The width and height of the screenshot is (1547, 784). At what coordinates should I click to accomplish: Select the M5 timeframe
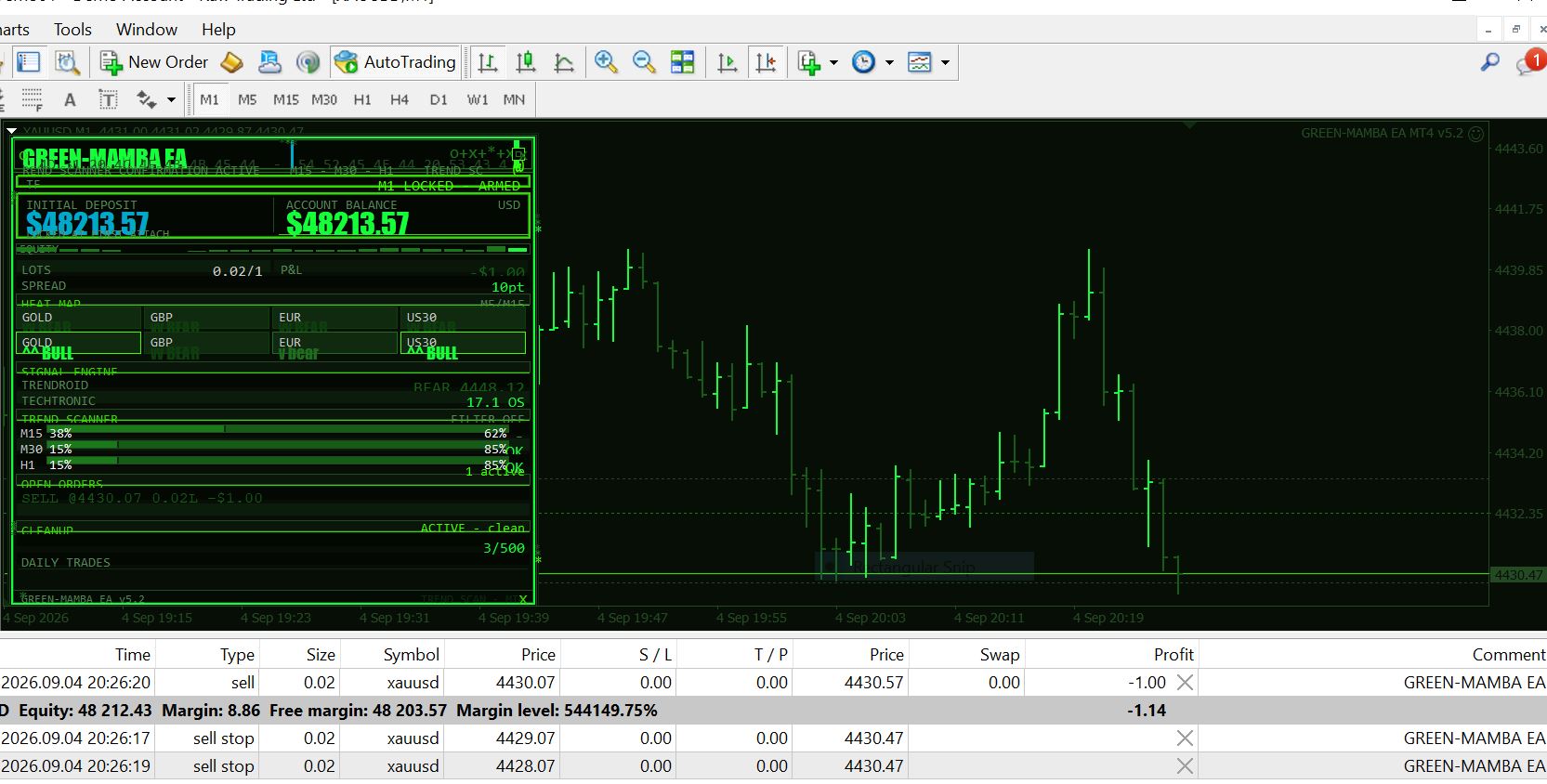pyautogui.click(x=247, y=99)
